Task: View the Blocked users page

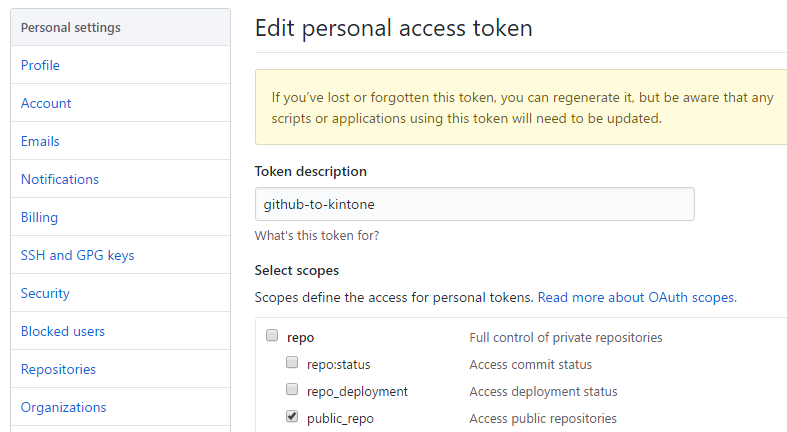Action: pyautogui.click(x=63, y=331)
